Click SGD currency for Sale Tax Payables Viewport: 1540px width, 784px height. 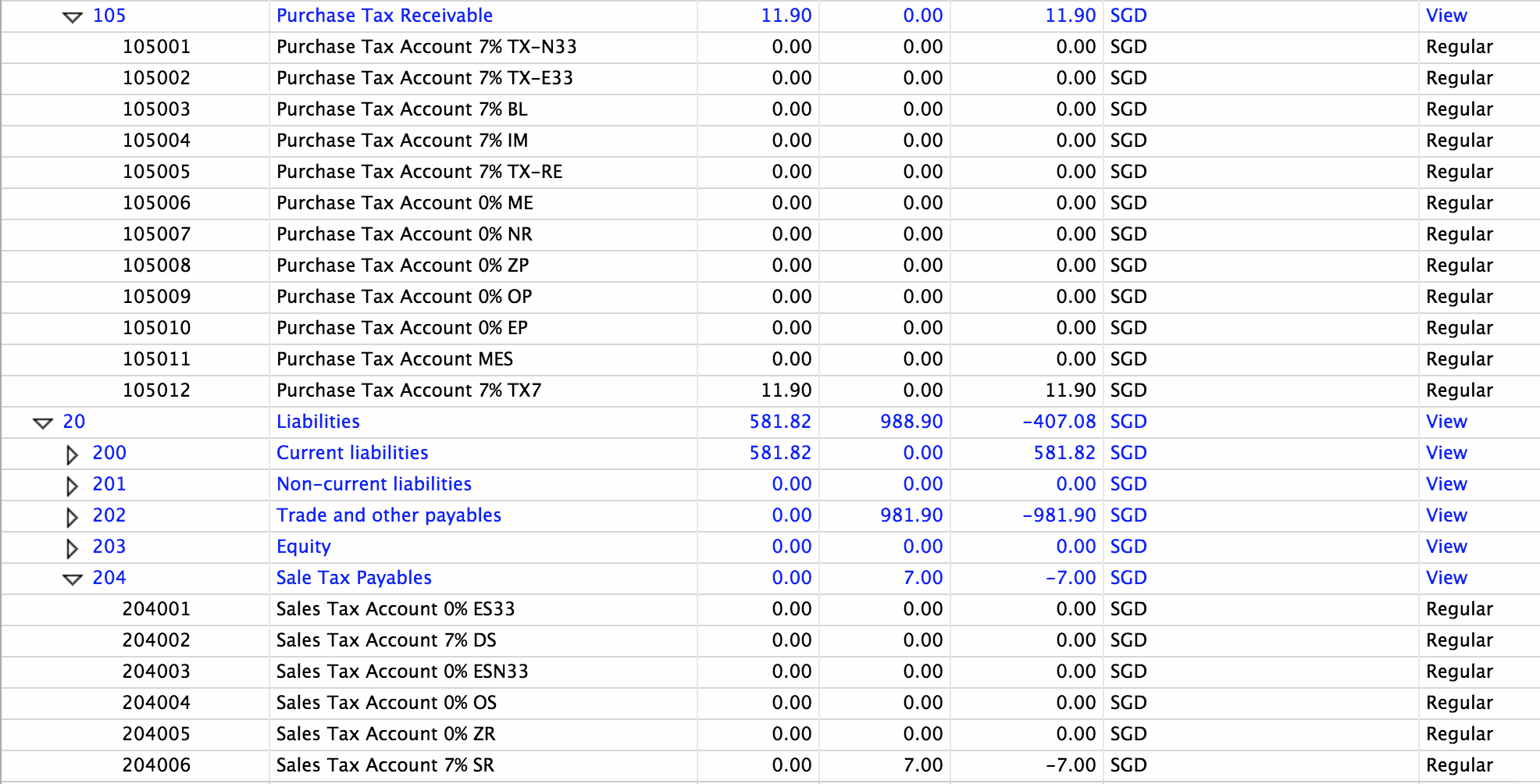(x=1128, y=578)
